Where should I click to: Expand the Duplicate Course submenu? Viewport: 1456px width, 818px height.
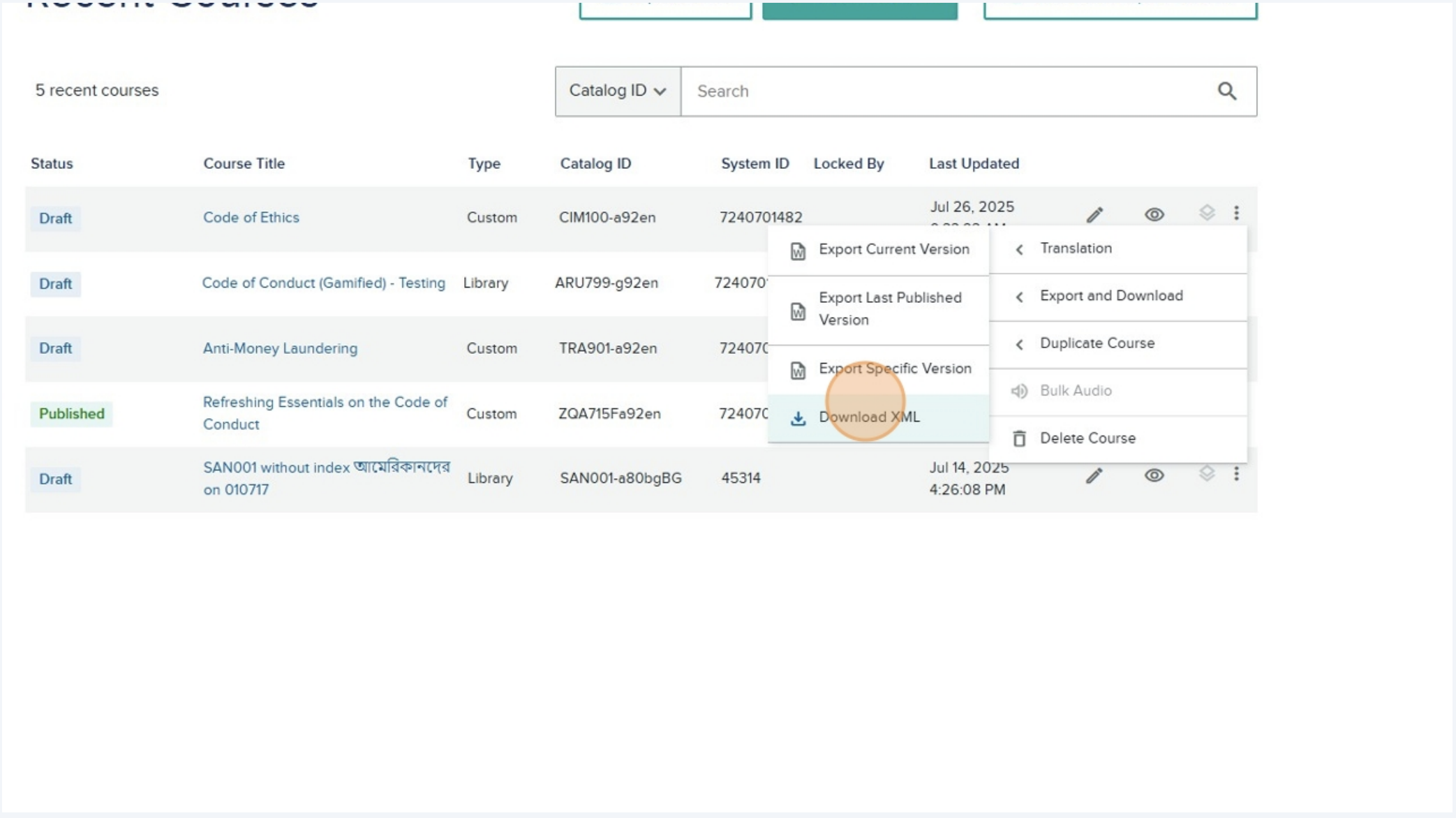pyautogui.click(x=1097, y=343)
